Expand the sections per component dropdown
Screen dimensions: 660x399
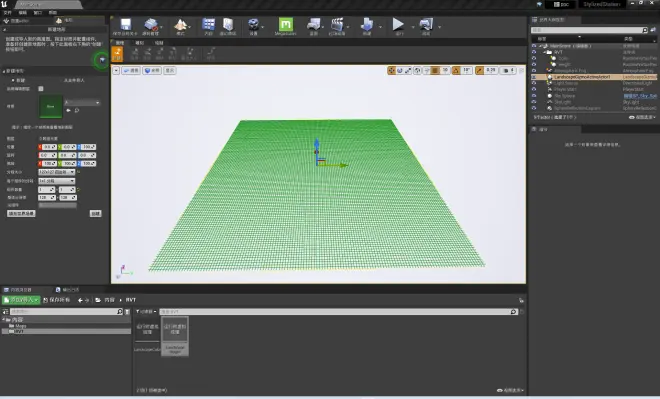tap(56, 181)
